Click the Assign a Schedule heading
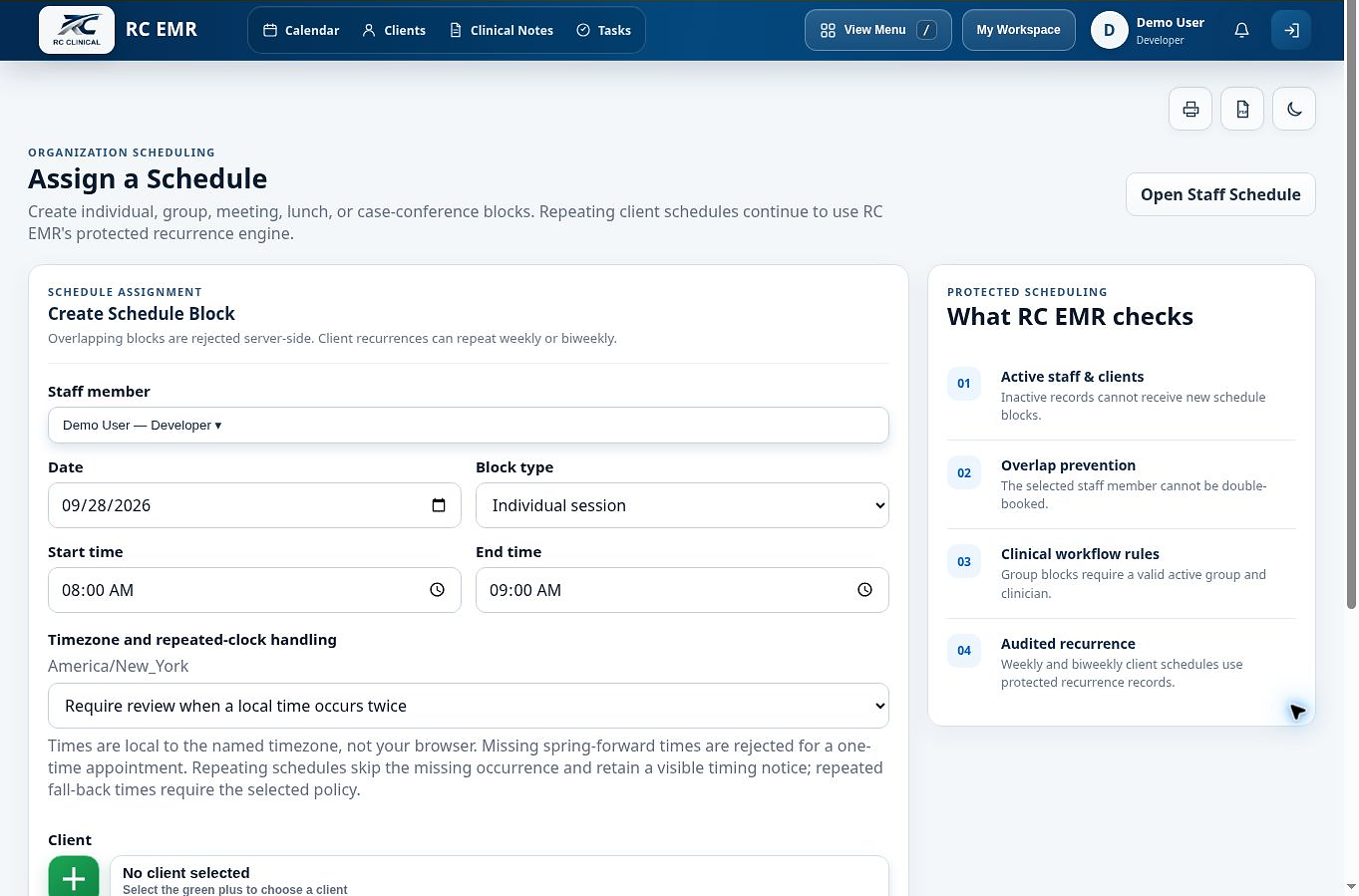Viewport: 1359px width, 896px height. point(148,178)
